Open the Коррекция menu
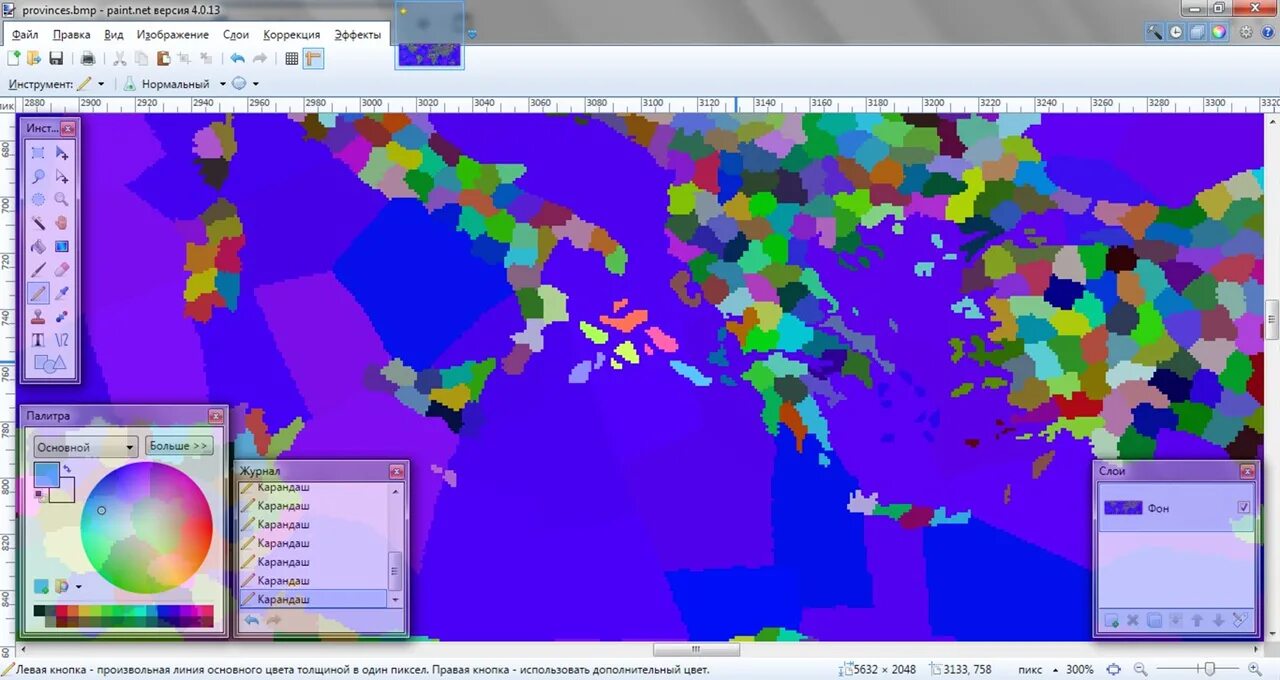The width and height of the screenshot is (1280, 680). pos(291,34)
